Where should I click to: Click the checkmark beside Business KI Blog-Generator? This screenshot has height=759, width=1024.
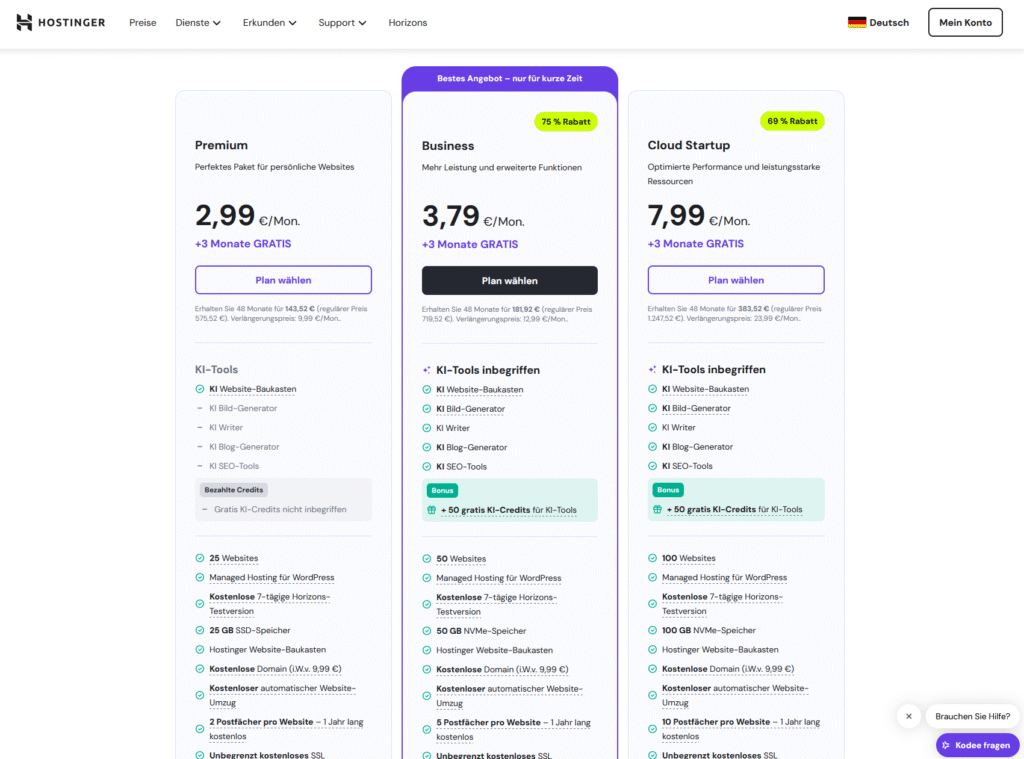[x=426, y=447]
